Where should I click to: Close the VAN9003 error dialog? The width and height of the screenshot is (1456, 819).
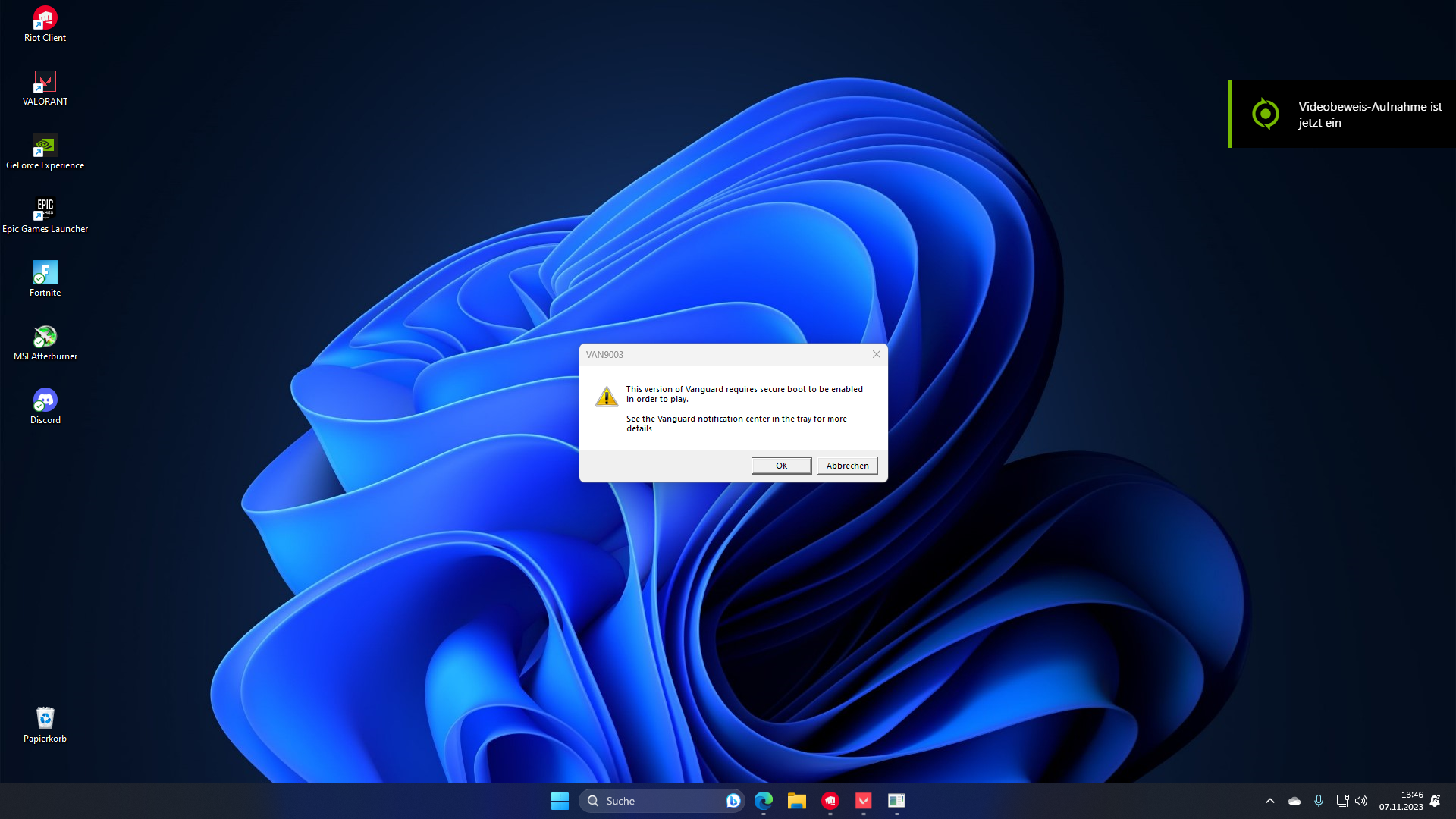pyautogui.click(x=876, y=354)
